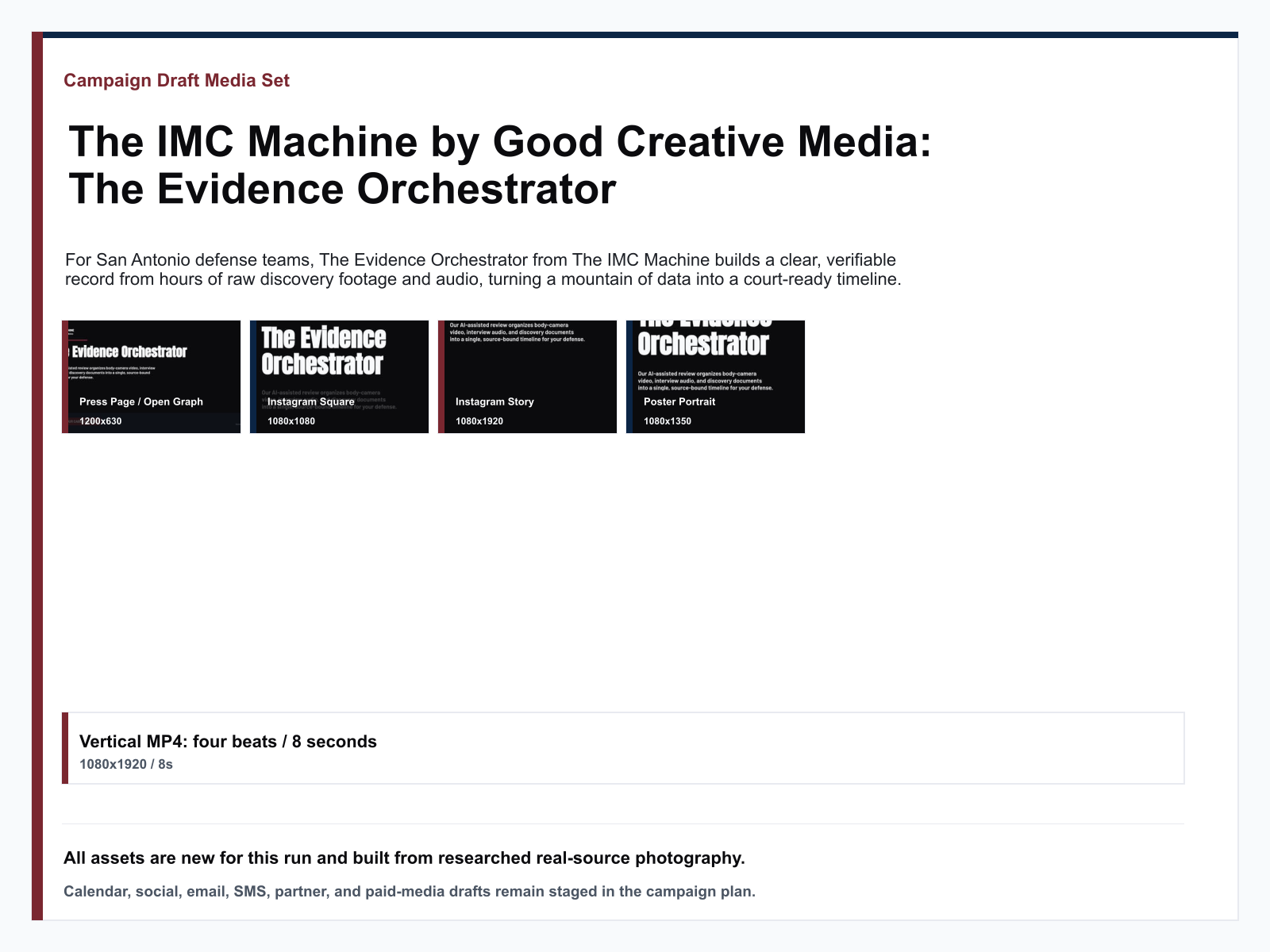Click the 1080x1080 size label

tap(291, 421)
